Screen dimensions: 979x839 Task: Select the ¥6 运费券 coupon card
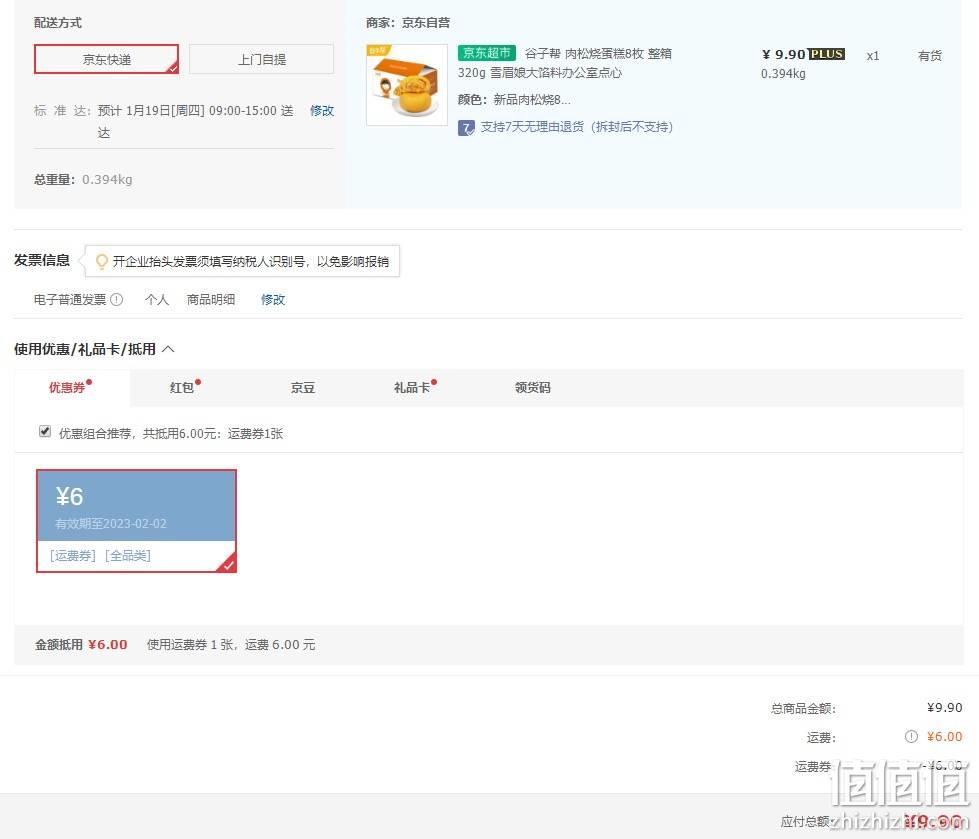tap(136, 521)
